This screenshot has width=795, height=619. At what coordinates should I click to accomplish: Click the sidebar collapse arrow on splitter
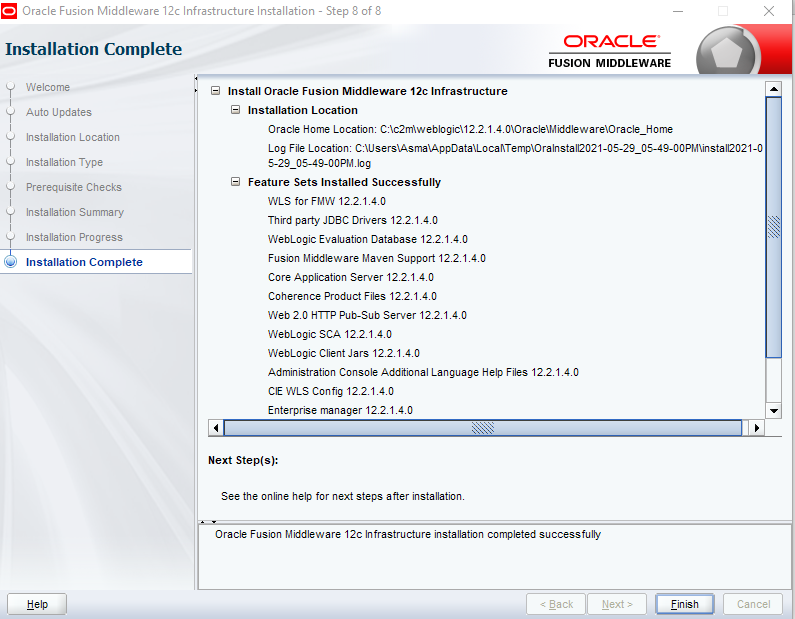coord(196,79)
